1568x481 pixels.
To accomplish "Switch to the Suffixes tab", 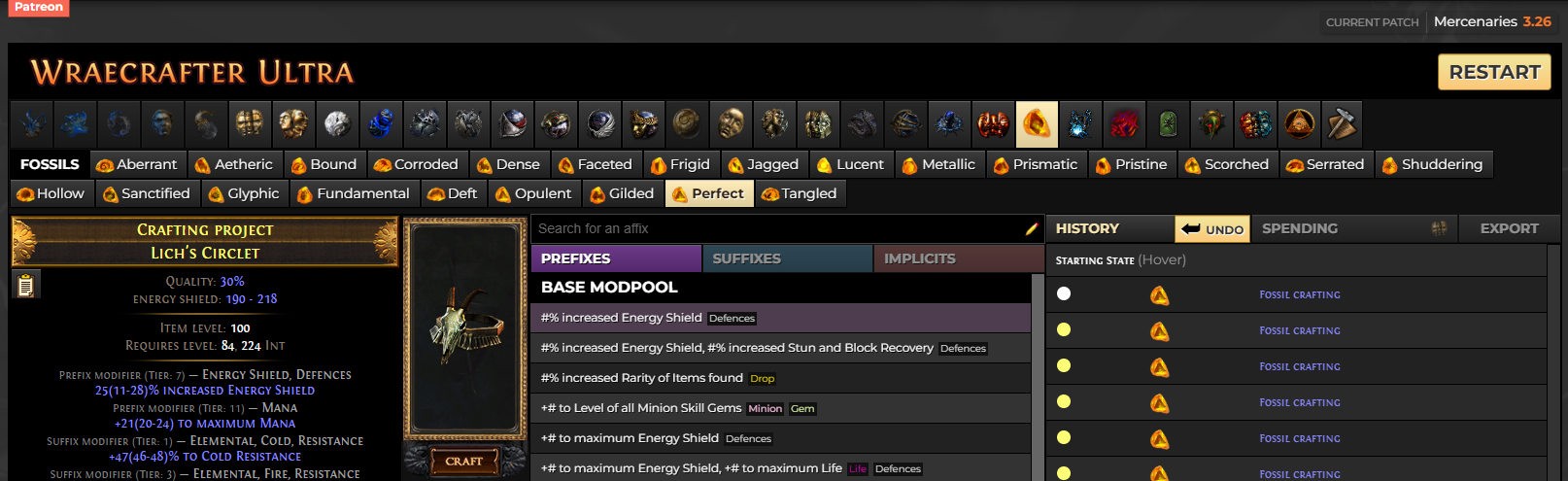I will pyautogui.click(x=787, y=258).
